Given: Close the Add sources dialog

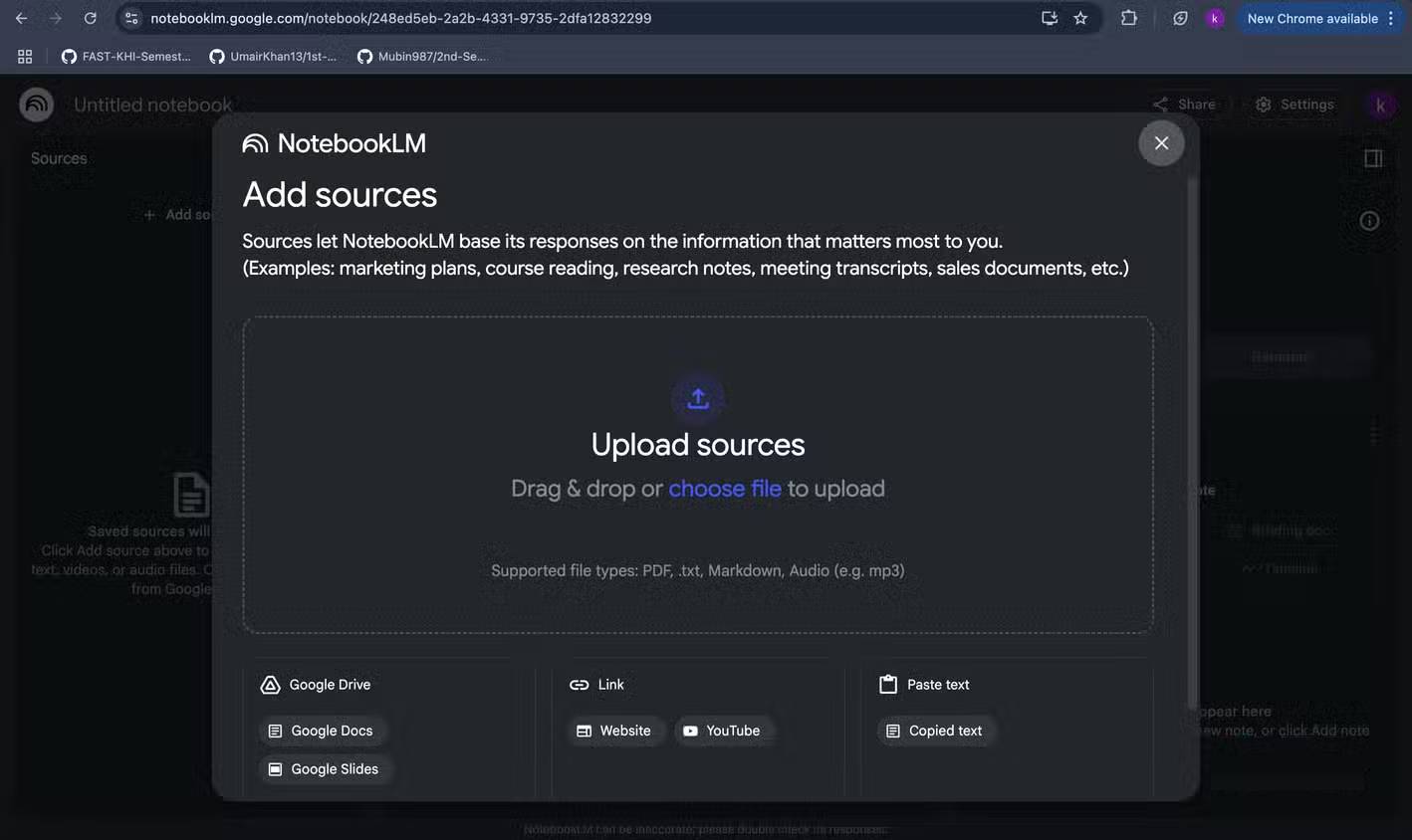Looking at the screenshot, I should click(x=1161, y=143).
